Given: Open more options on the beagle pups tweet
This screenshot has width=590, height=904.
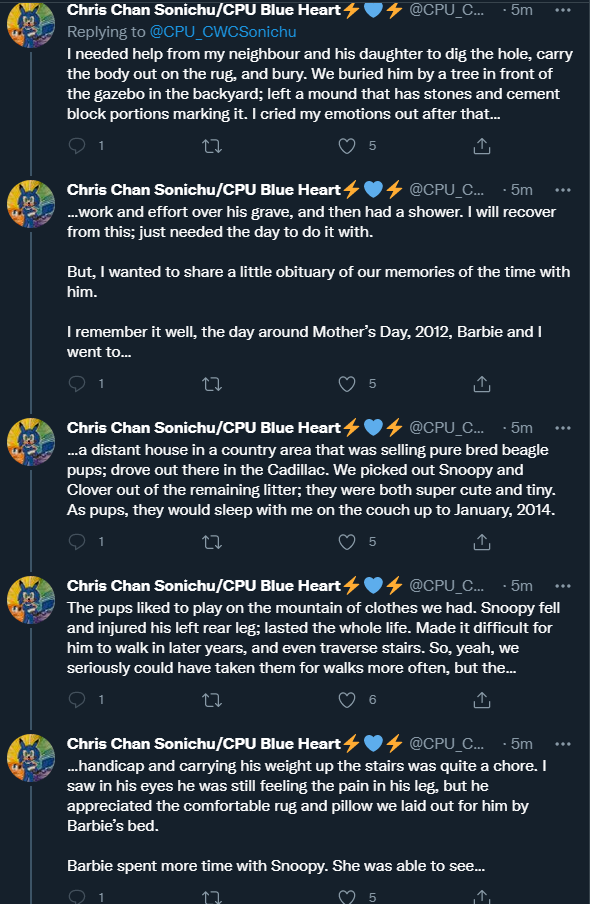Looking at the screenshot, I should pos(562,428).
